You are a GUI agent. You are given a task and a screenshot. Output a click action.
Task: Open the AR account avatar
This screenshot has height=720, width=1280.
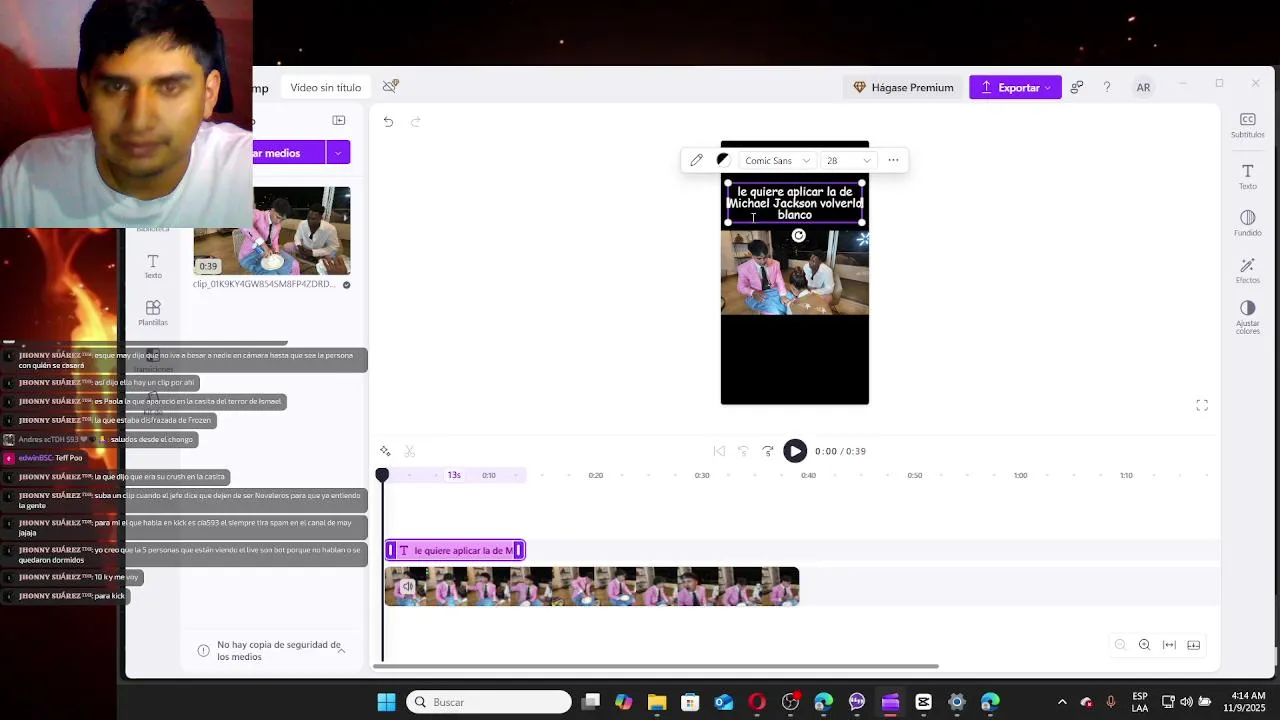tap(1143, 88)
